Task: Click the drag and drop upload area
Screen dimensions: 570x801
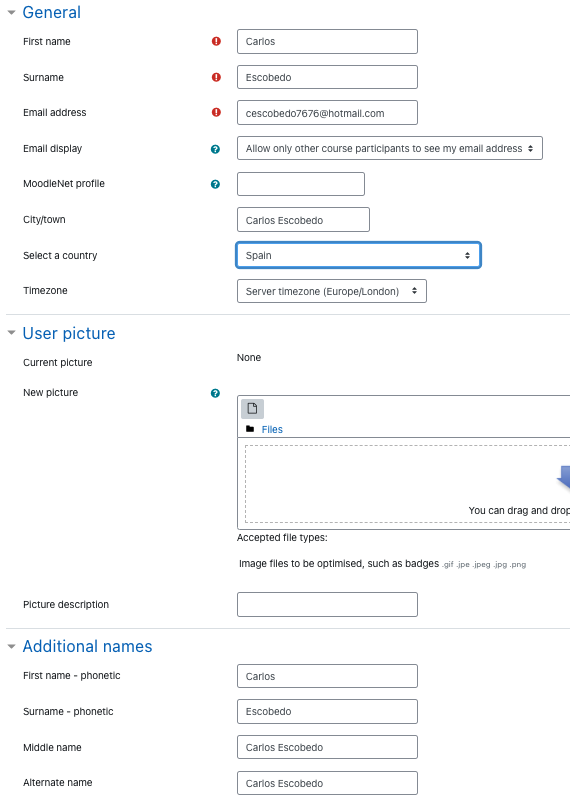Action: pyautogui.click(x=407, y=484)
